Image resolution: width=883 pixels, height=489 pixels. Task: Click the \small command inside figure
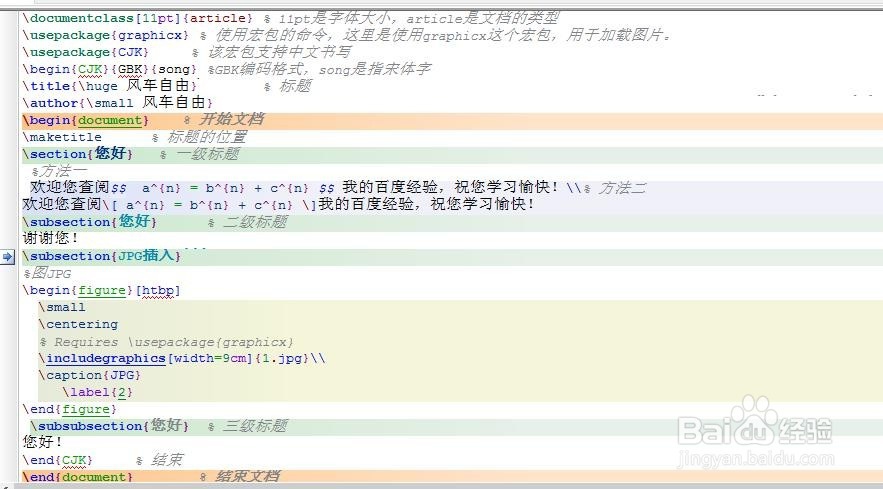(x=62, y=307)
